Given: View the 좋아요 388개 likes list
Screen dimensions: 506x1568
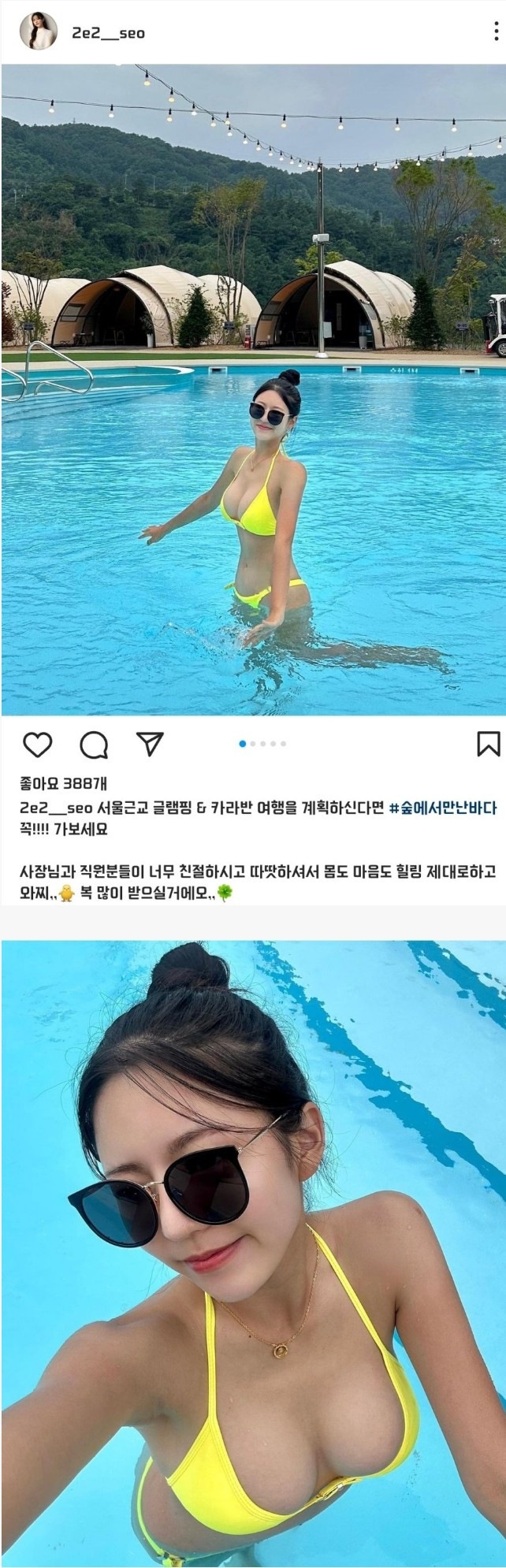Looking at the screenshot, I should point(63,783).
